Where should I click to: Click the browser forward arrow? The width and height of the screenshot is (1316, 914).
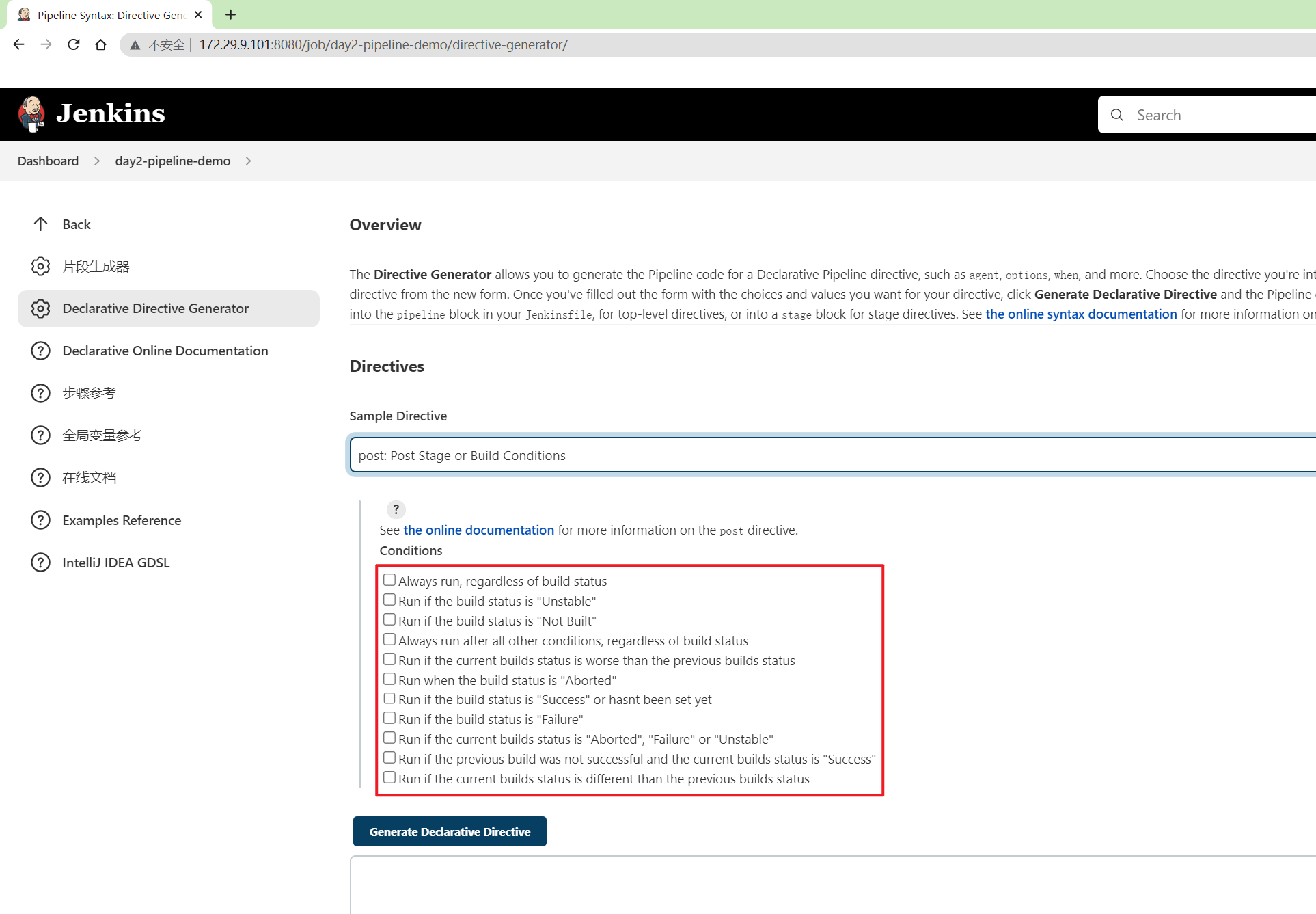point(46,44)
